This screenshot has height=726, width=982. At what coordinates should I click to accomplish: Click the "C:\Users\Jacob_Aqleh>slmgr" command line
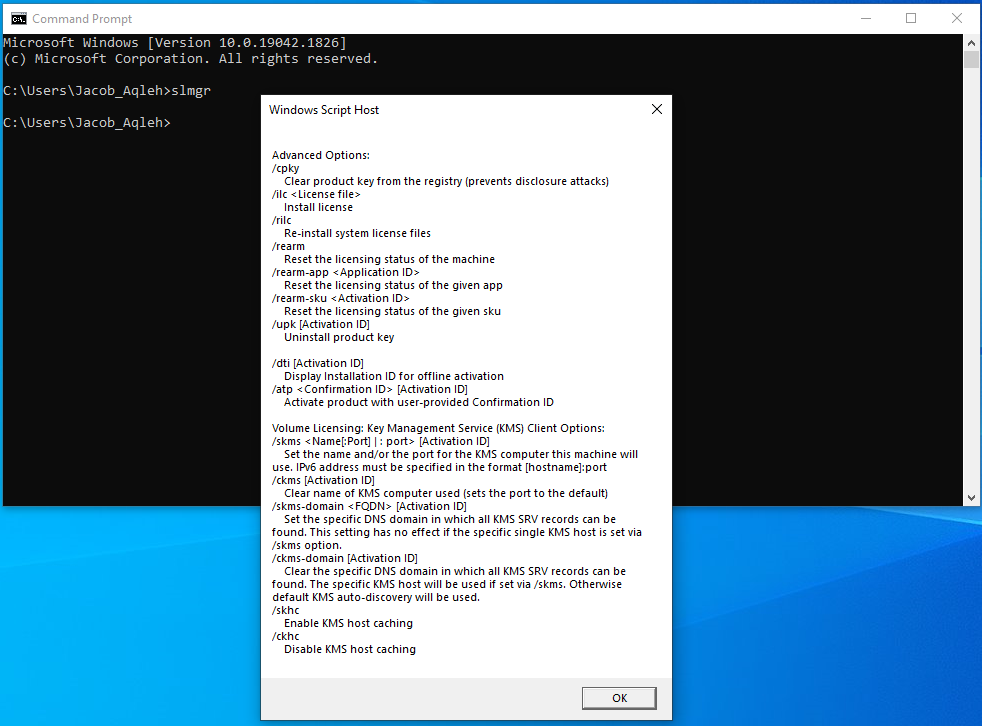point(107,91)
